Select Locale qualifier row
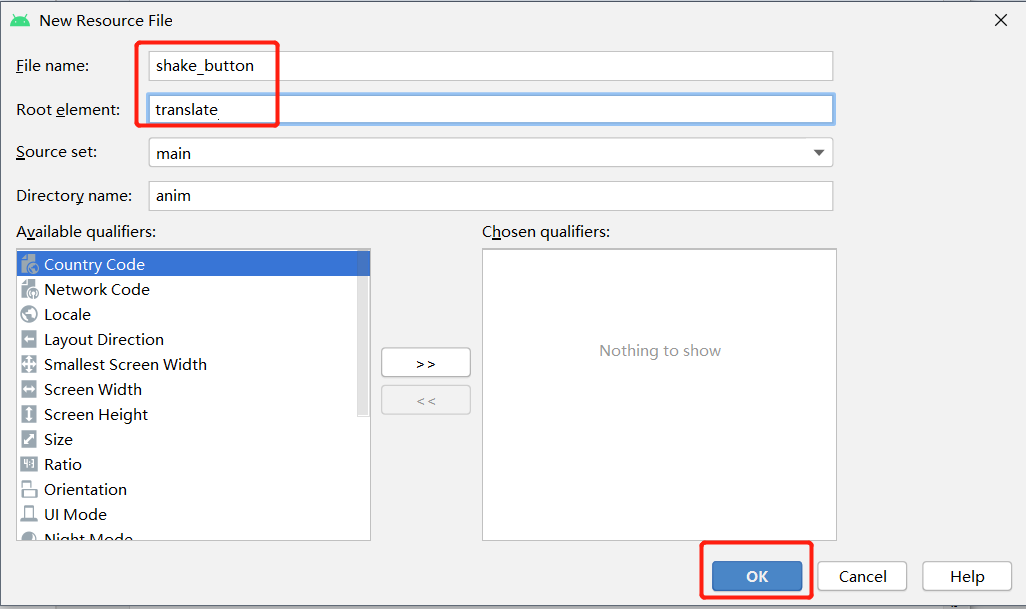Image resolution: width=1026 pixels, height=609 pixels. pyautogui.click(x=187, y=315)
